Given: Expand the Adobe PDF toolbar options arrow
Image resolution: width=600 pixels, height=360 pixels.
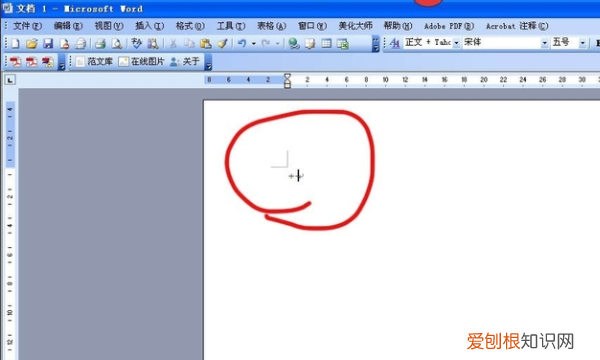Looking at the screenshot, I should (x=61, y=62).
